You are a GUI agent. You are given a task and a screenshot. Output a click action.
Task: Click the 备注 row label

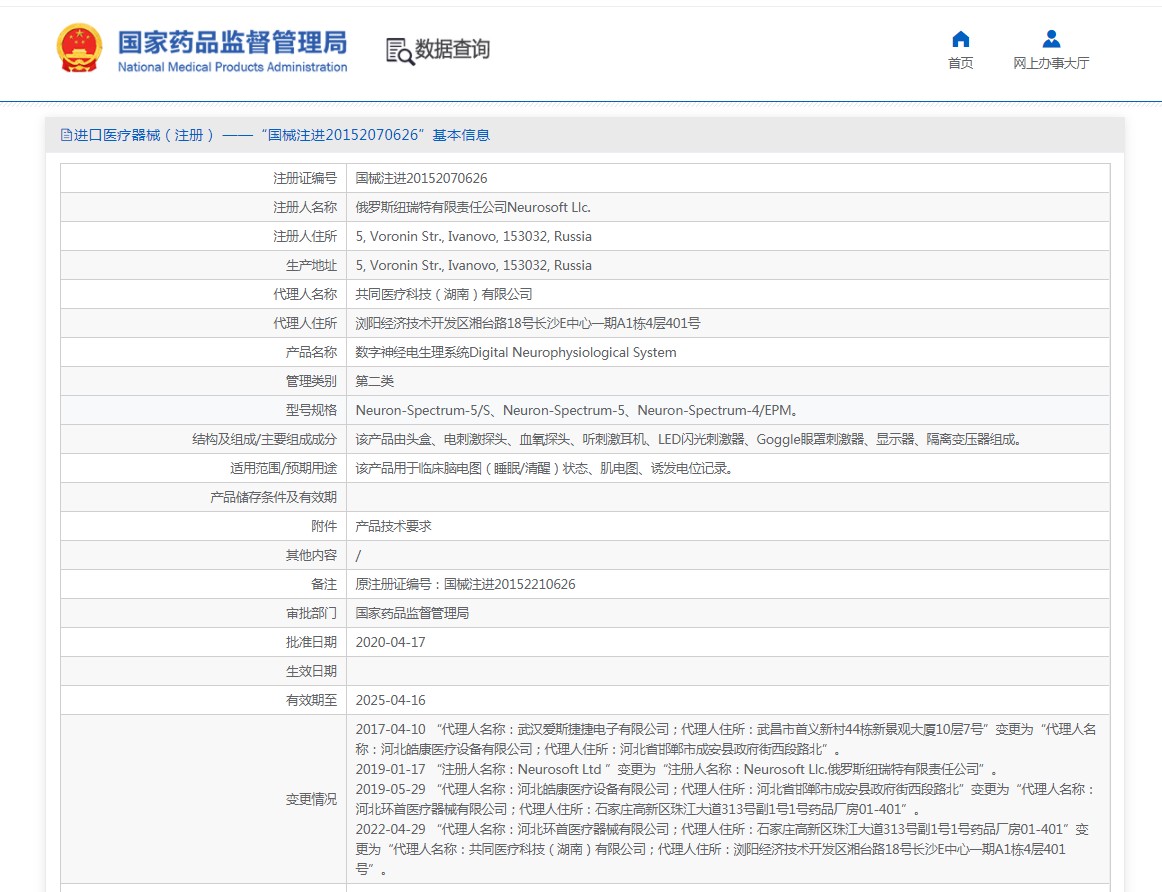point(324,584)
